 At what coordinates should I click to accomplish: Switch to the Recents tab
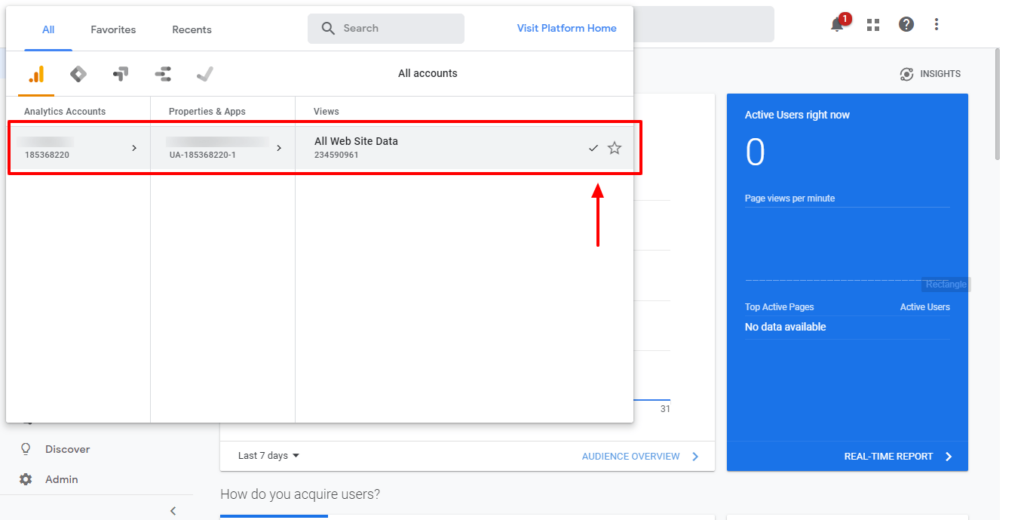click(191, 30)
